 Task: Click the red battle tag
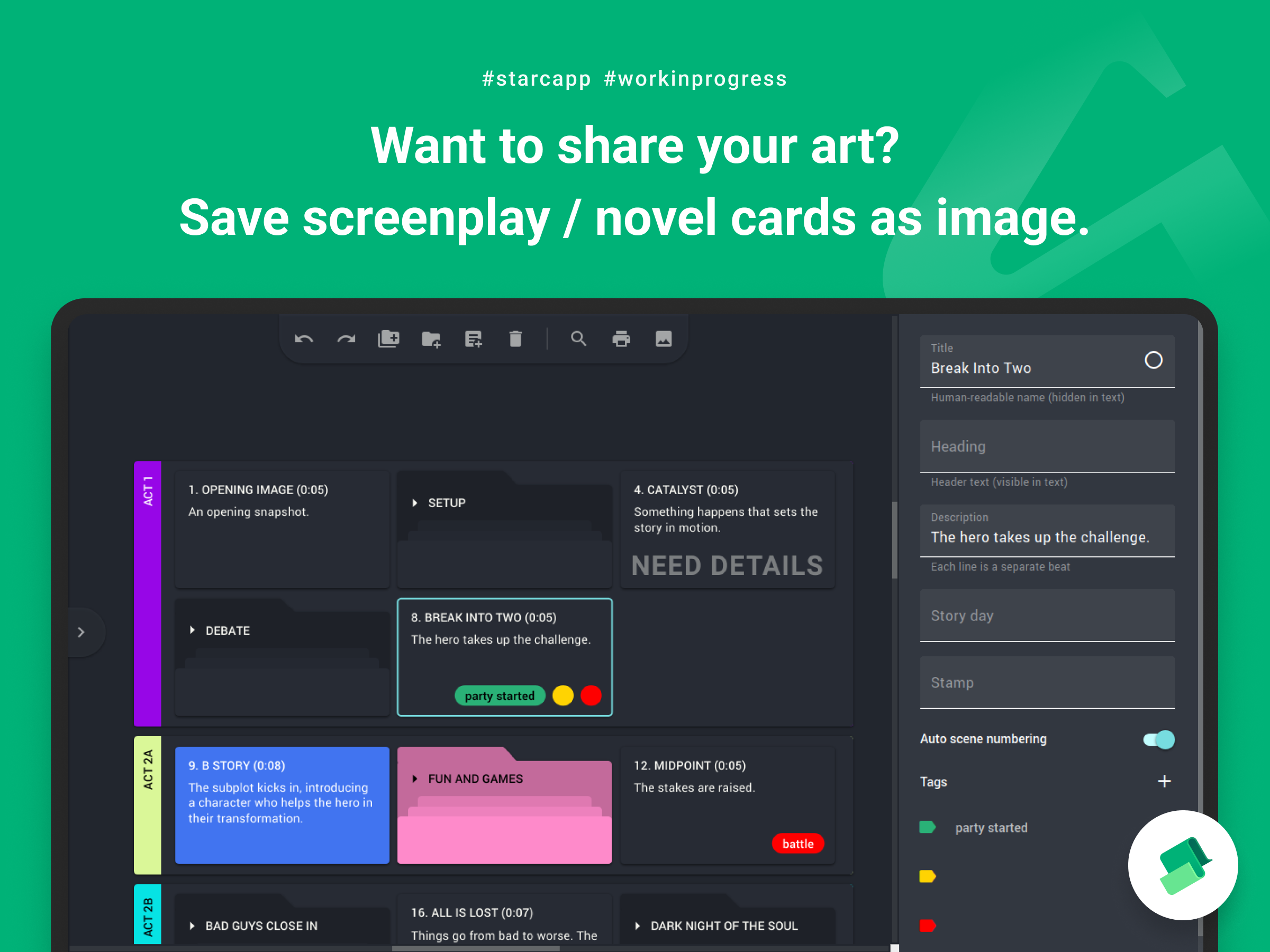point(797,844)
